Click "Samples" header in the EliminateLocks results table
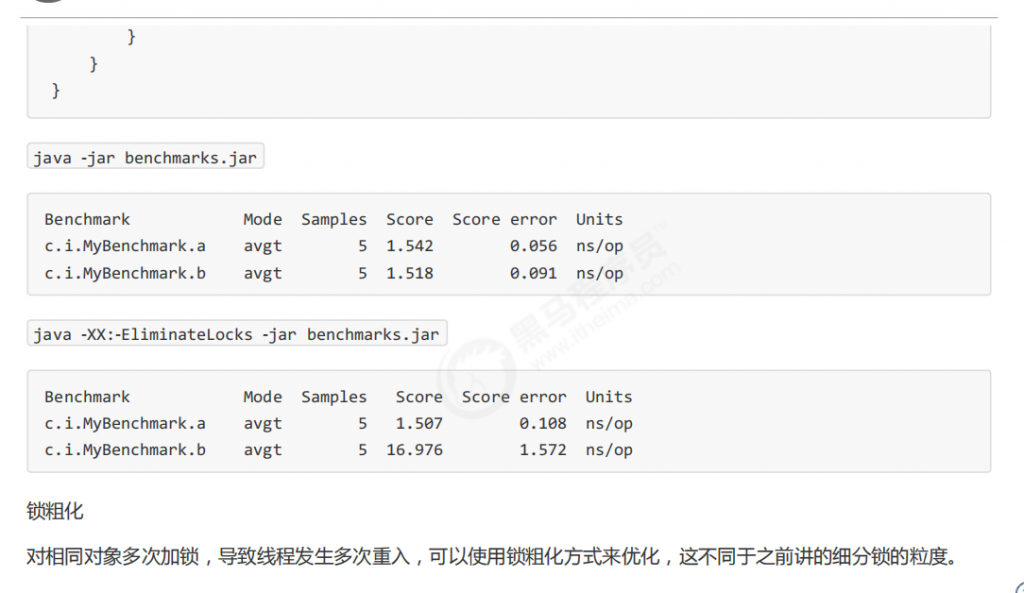 coord(334,397)
